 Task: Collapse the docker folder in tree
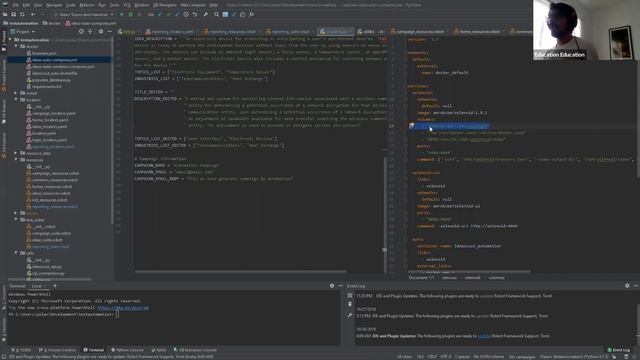pyautogui.click(x=16, y=47)
